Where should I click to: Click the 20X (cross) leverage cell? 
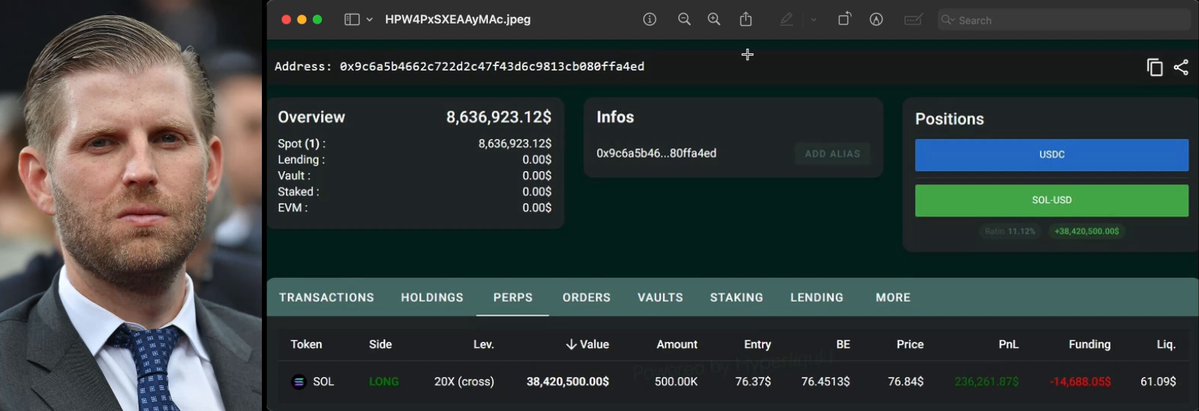tap(464, 381)
